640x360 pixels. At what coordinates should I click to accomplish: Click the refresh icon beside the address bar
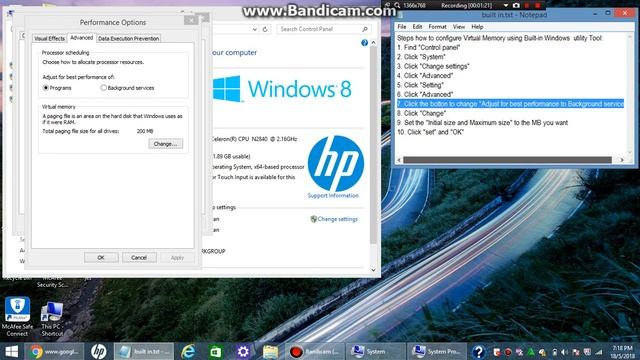265,29
